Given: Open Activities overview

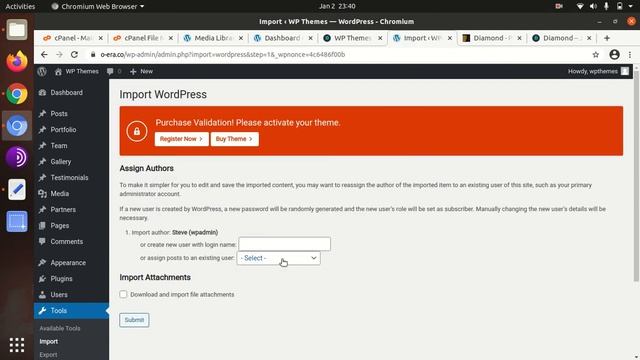Looking at the screenshot, I should tap(20, 6).
